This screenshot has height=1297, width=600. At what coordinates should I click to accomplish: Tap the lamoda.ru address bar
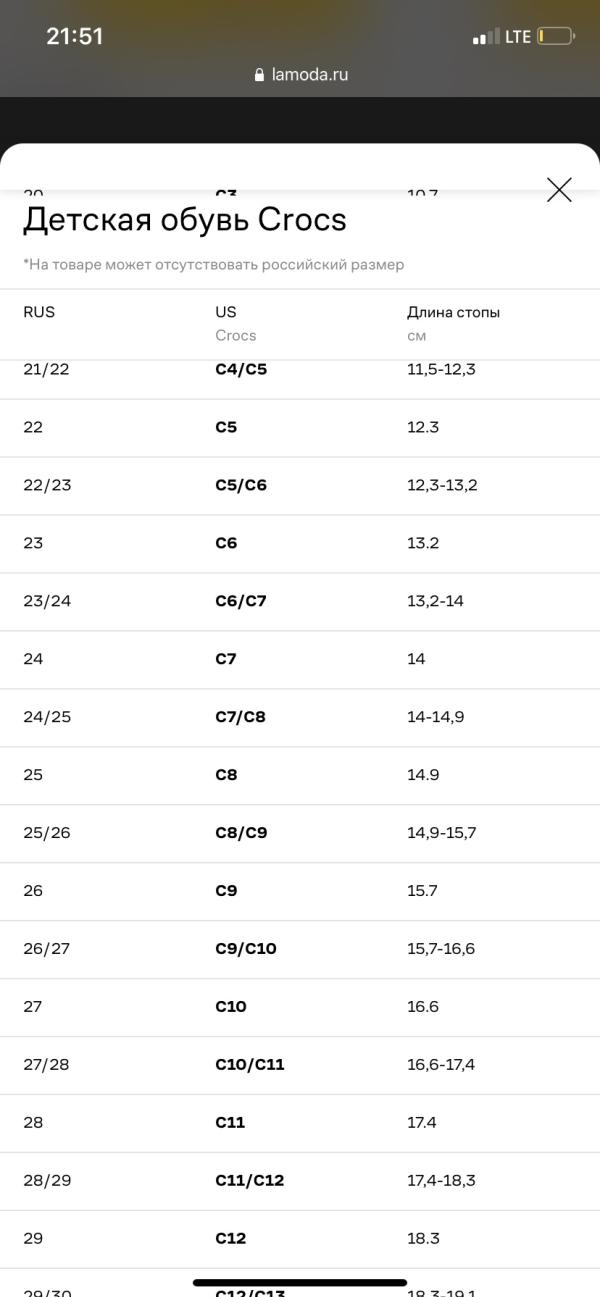300,74
